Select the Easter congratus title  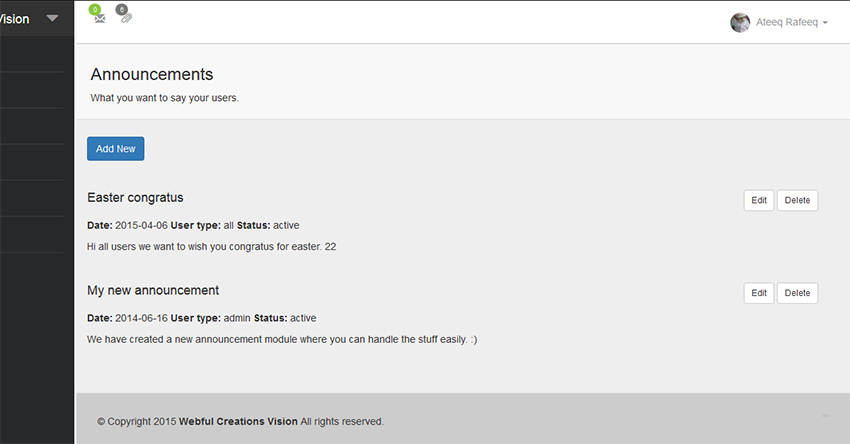click(x=135, y=198)
